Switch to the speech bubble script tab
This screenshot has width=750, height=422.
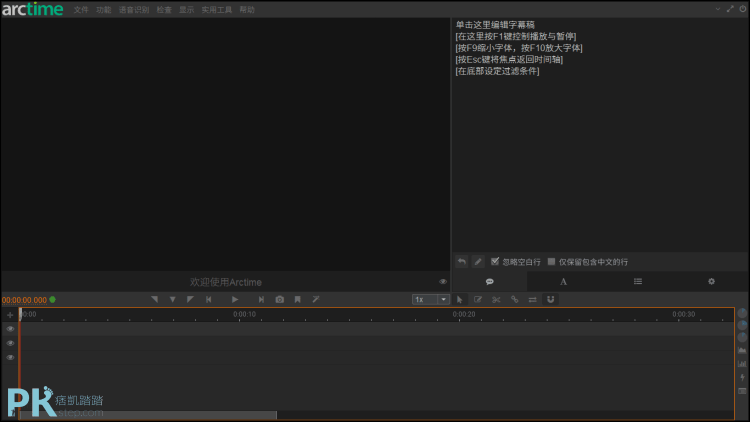[490, 282]
